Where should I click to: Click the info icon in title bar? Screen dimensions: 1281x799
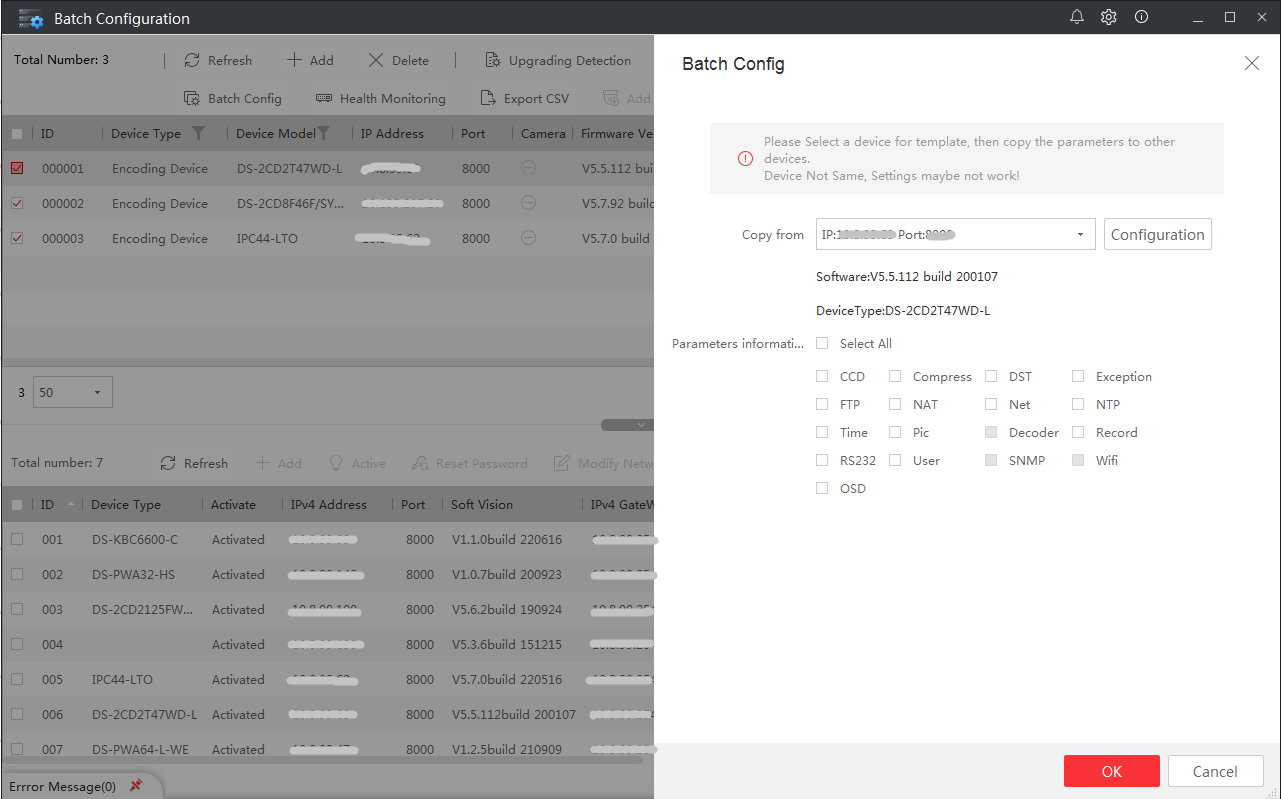click(1141, 17)
